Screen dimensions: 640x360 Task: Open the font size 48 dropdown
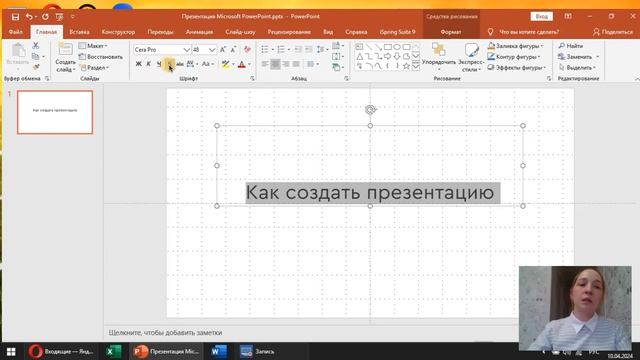212,49
